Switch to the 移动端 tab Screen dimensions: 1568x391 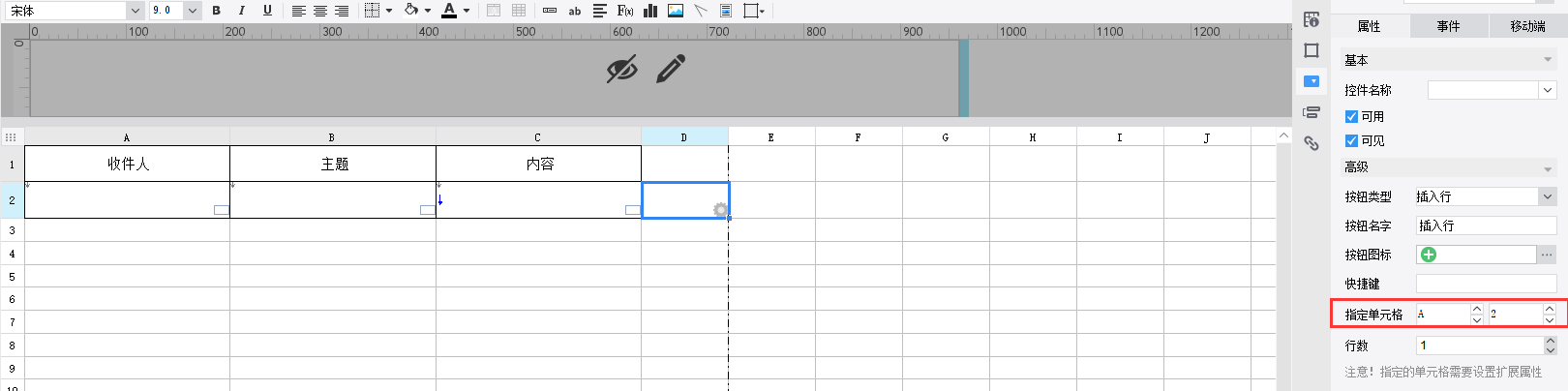pyautogui.click(x=1527, y=26)
